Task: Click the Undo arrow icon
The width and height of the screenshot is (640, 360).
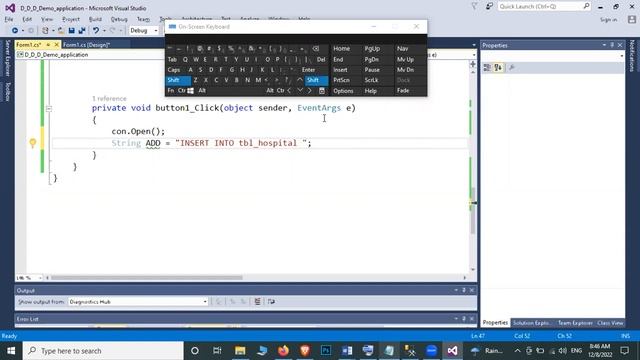Action: (96, 31)
